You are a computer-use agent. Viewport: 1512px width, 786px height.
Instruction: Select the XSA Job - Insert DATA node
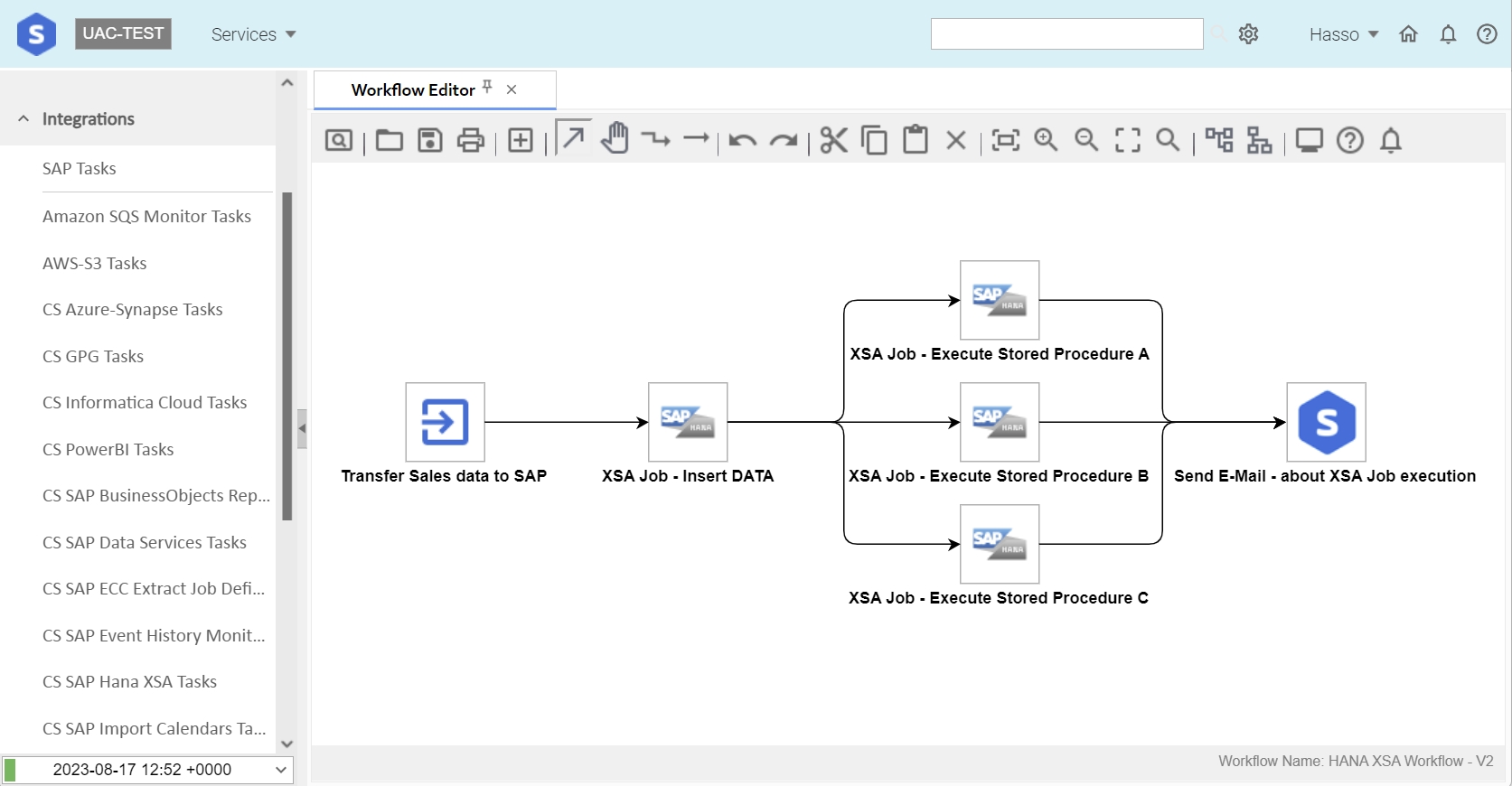point(688,422)
